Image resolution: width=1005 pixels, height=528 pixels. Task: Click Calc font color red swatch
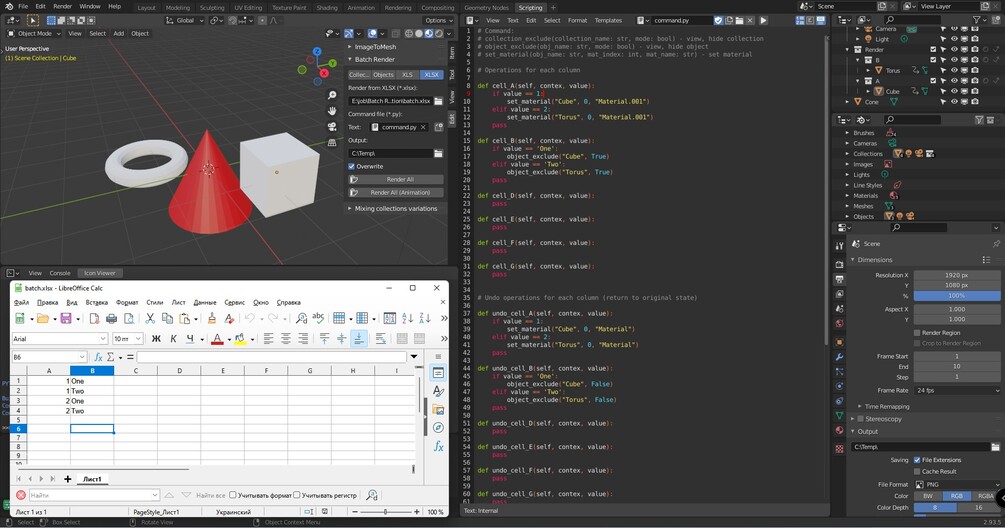tap(217, 338)
